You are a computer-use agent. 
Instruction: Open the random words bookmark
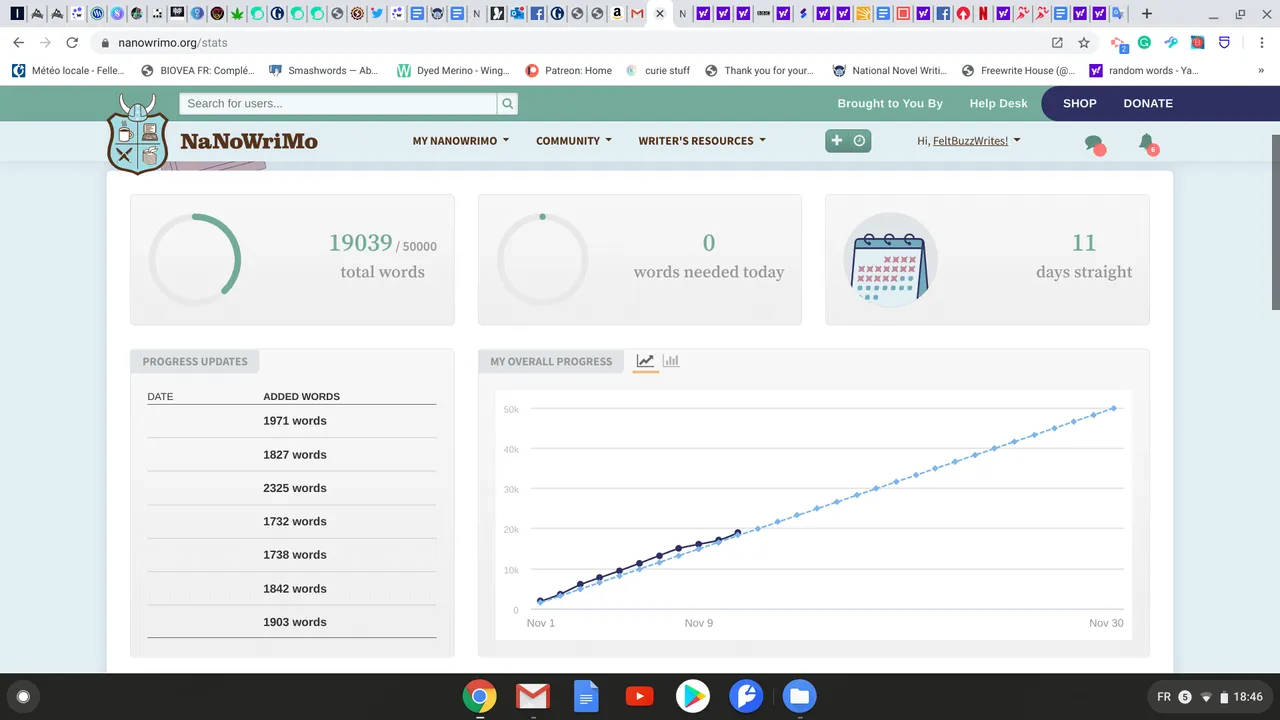pyautogui.click(x=1144, y=71)
